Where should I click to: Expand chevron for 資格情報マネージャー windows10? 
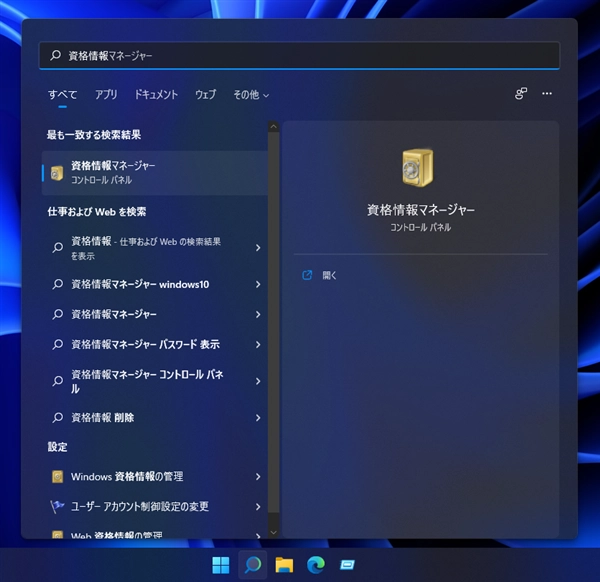point(258,284)
